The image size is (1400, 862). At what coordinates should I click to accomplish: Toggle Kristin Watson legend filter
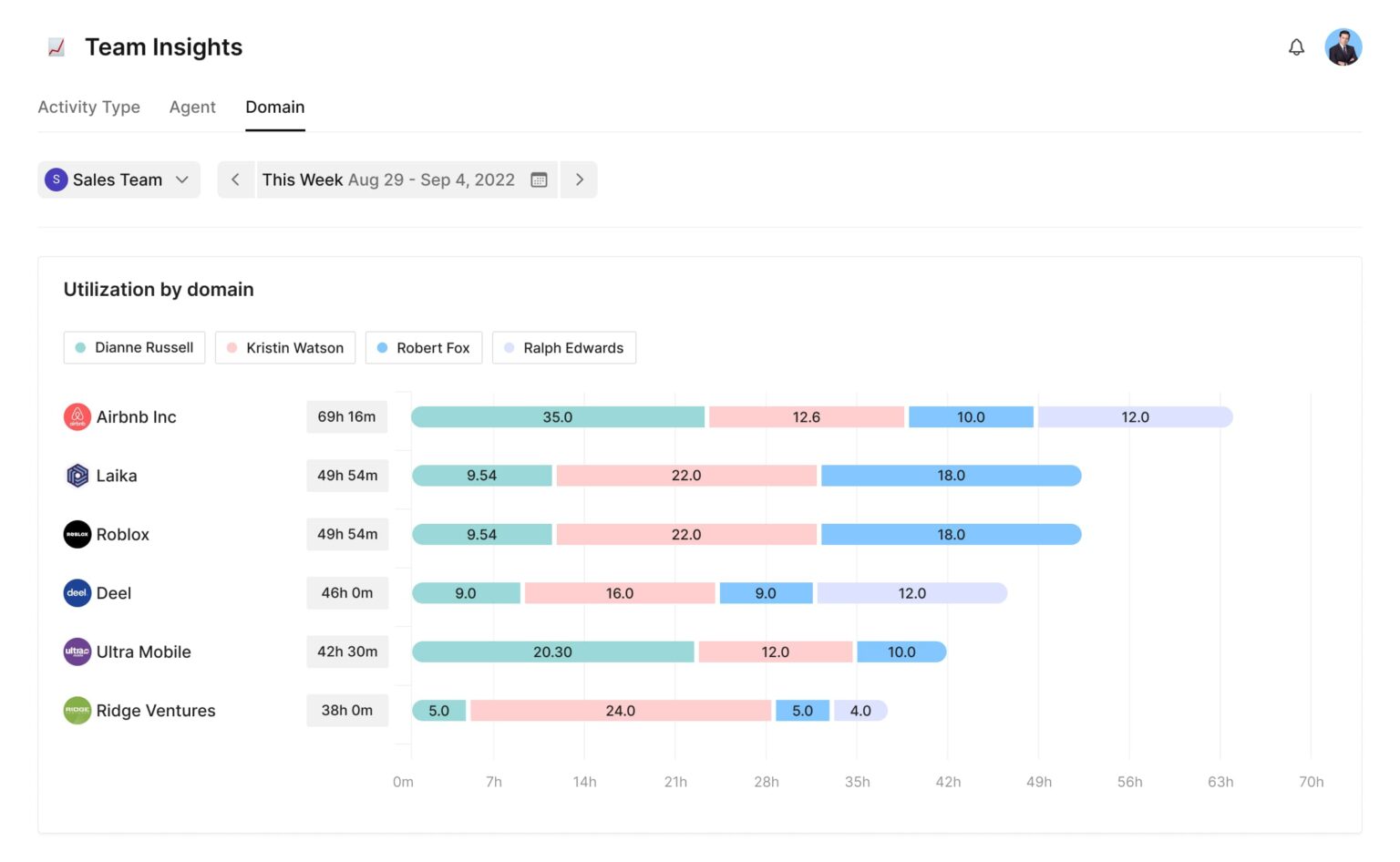pos(285,347)
